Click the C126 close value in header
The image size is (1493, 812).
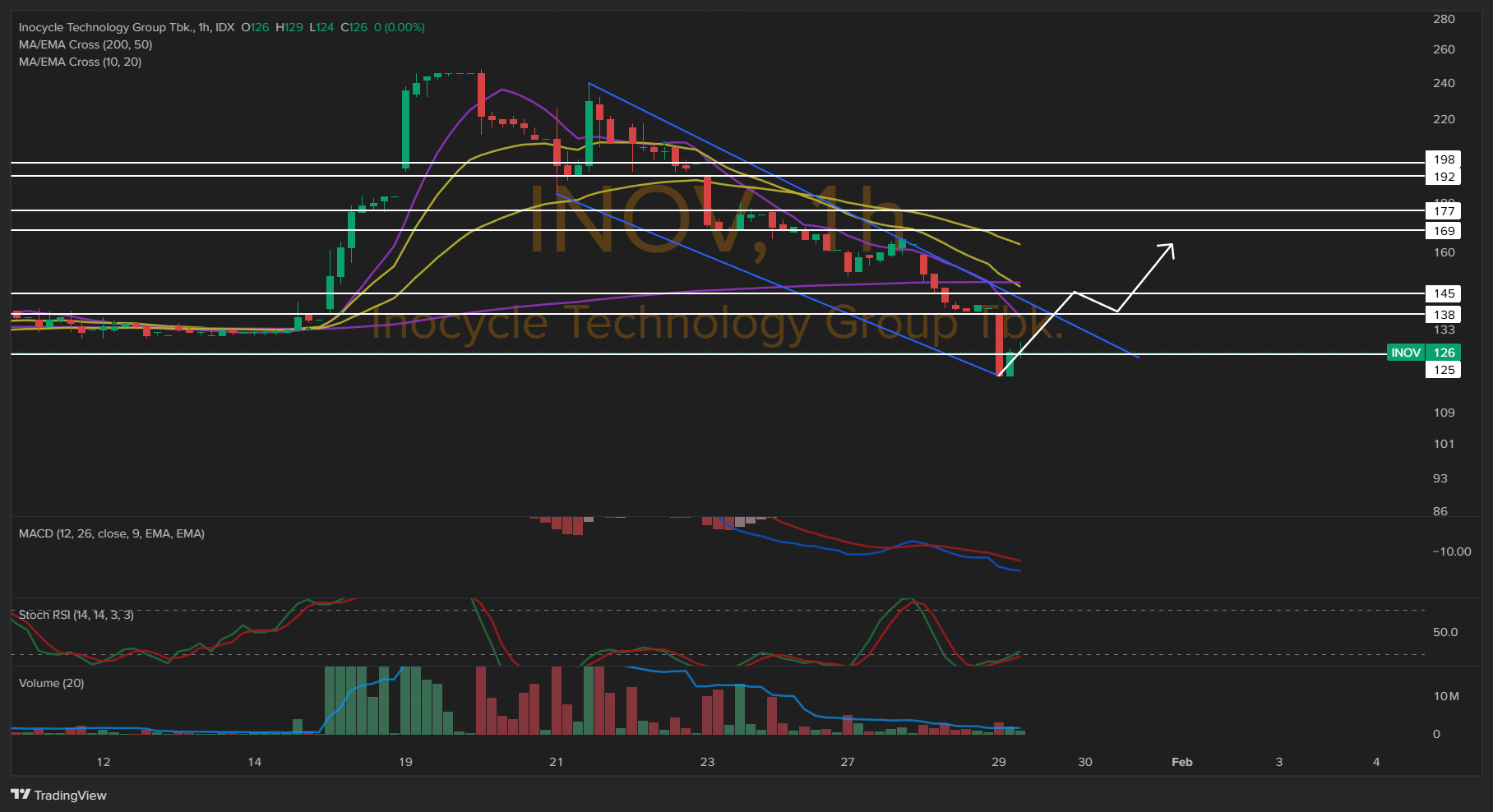coord(354,27)
